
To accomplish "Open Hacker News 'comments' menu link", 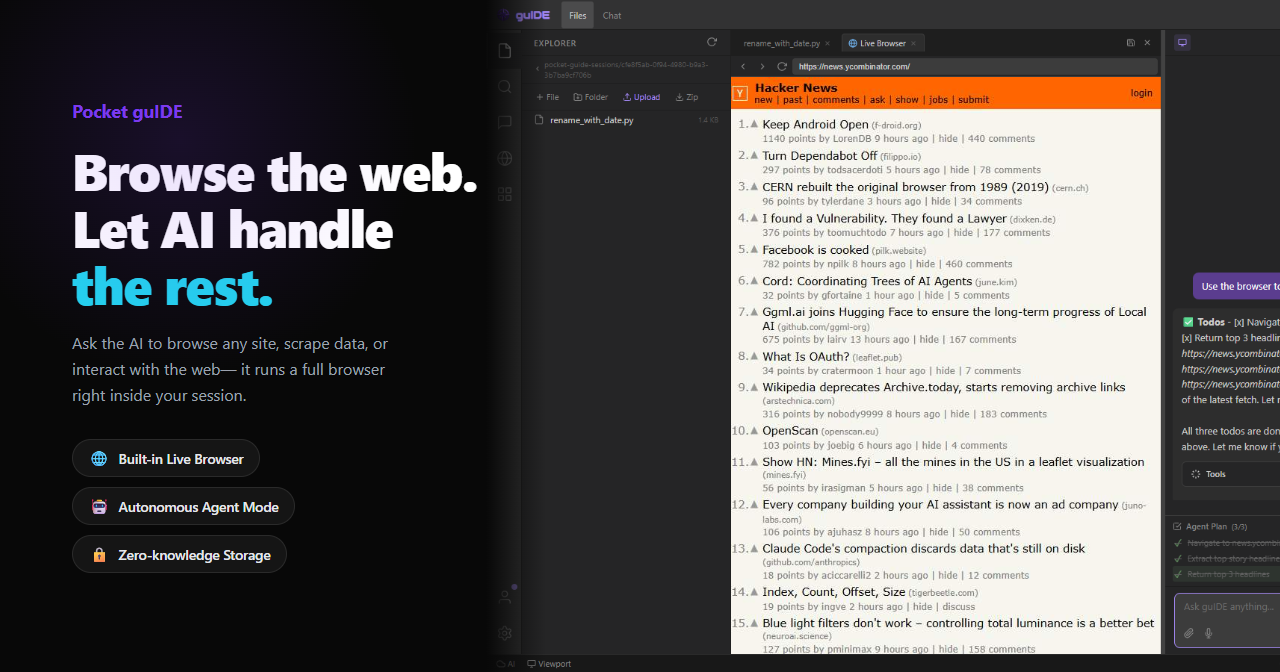I will coord(836,100).
